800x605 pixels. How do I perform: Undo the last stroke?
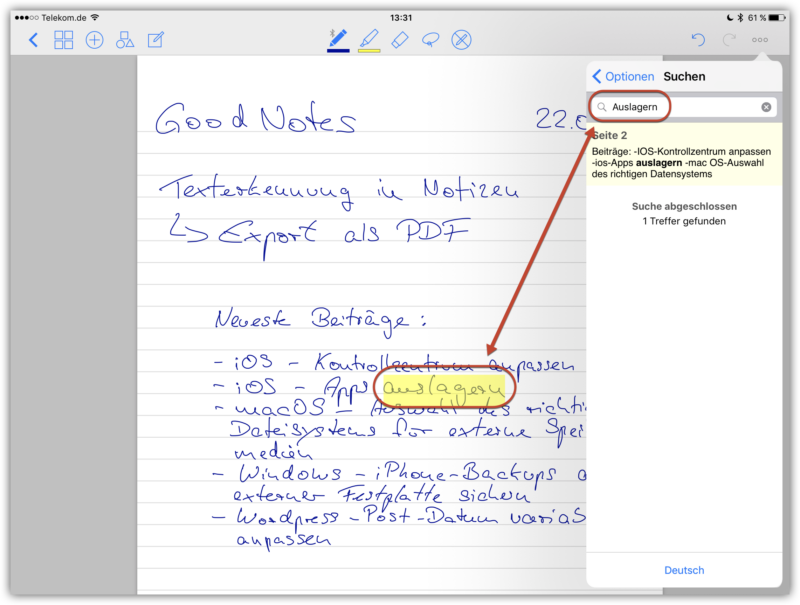[x=698, y=39]
